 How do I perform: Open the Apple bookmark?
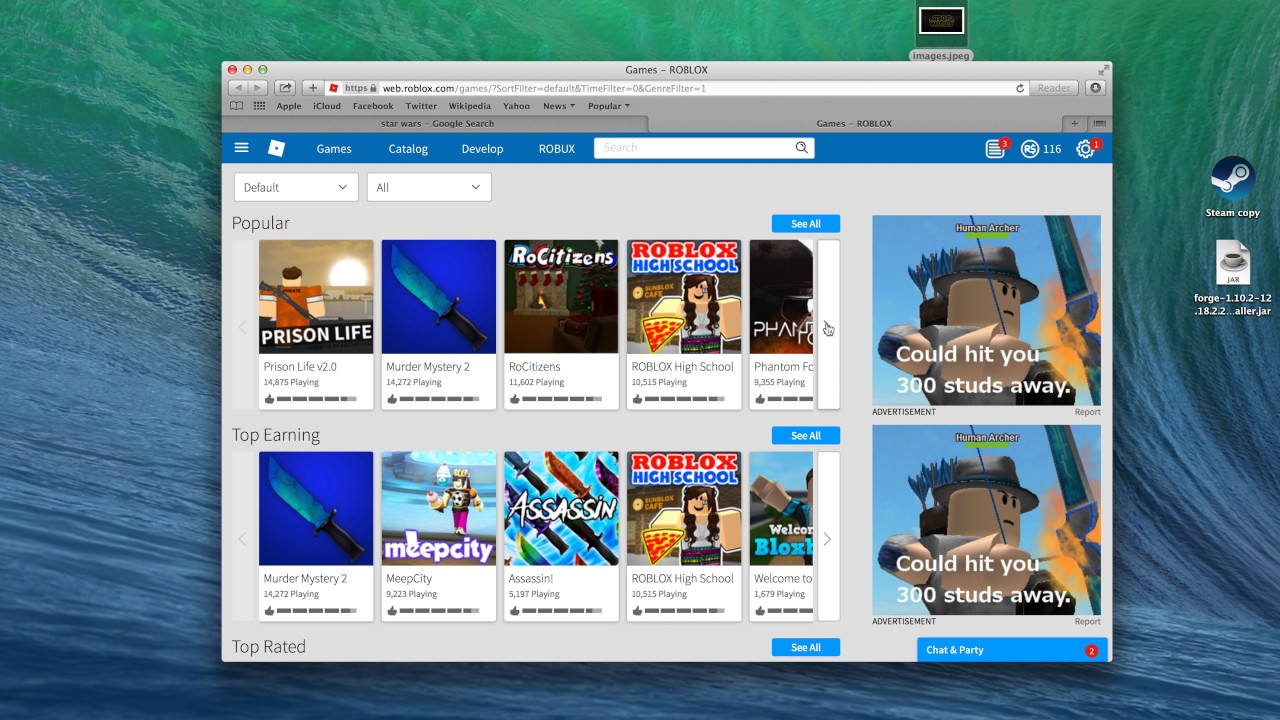pyautogui.click(x=289, y=106)
